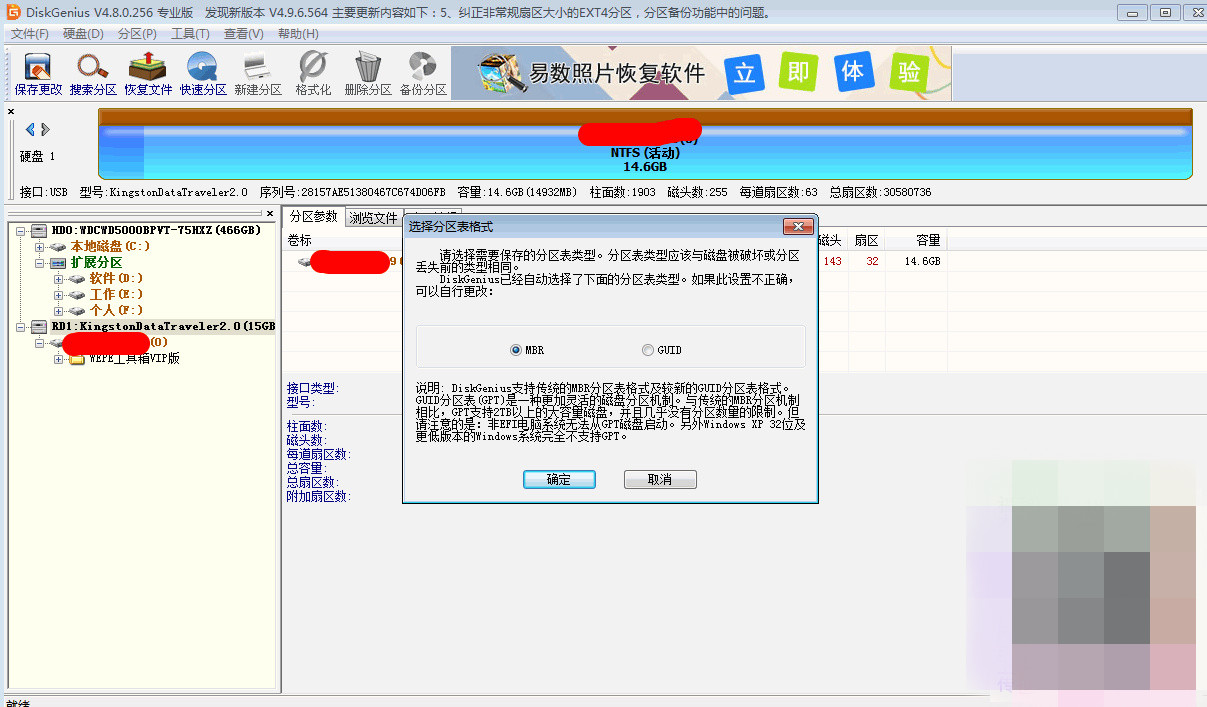Open the 帮助(H) menu
The height and width of the screenshot is (707, 1207).
(x=298, y=34)
